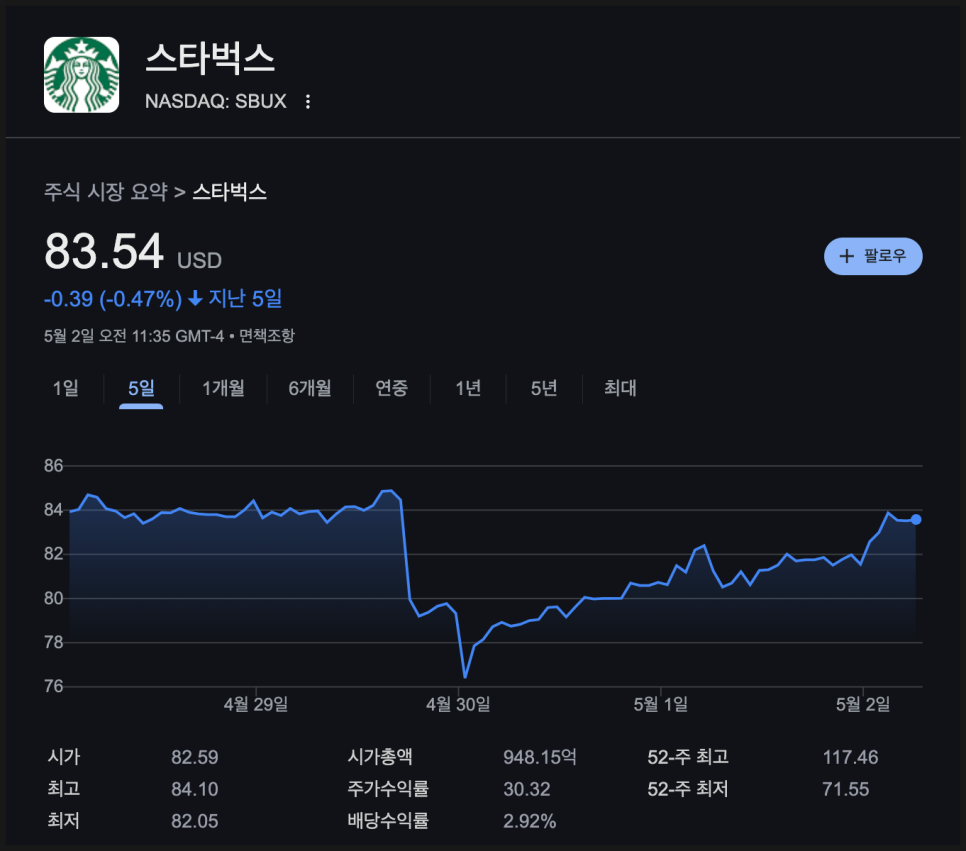Screen dimensions: 966x851
Task: Click the 4월 29일 axis label
Action: (x=256, y=704)
